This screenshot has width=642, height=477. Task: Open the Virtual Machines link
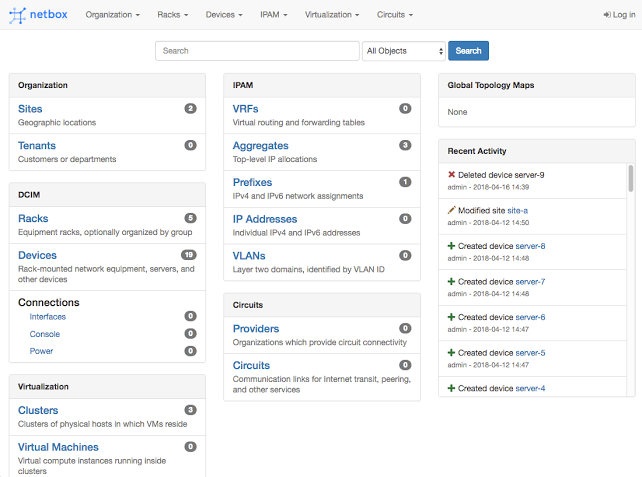pyautogui.click(x=58, y=447)
